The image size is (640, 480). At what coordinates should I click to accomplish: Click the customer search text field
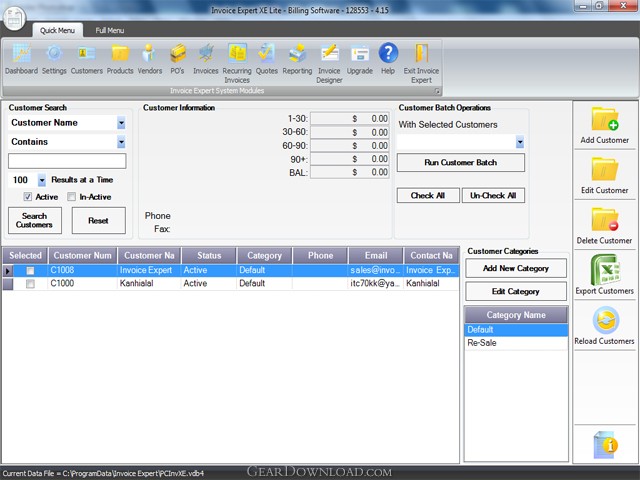[x=67, y=161]
